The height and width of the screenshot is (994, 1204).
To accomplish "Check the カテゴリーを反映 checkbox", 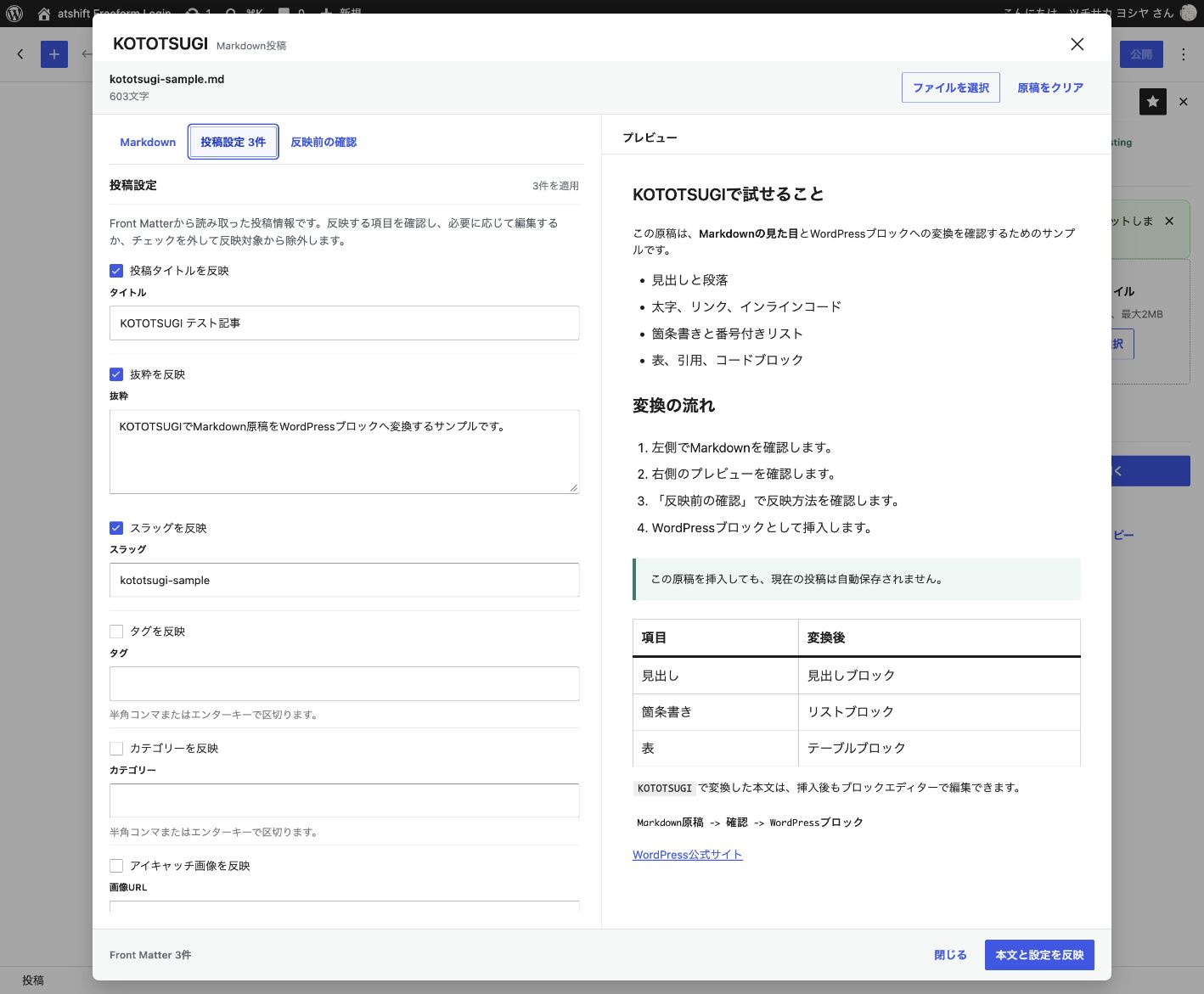I will [116, 749].
